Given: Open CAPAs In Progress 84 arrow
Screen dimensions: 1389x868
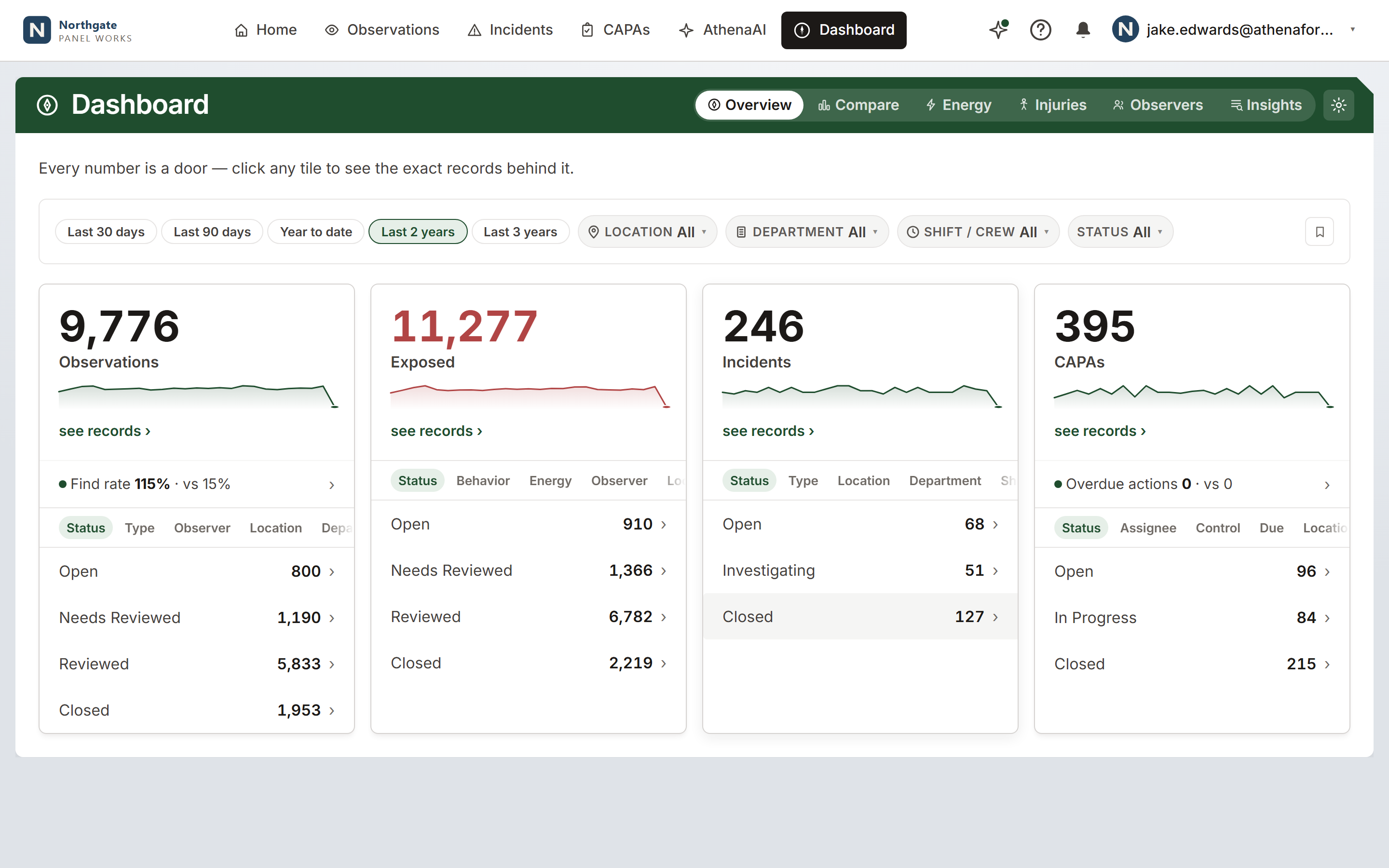Looking at the screenshot, I should (1327, 618).
